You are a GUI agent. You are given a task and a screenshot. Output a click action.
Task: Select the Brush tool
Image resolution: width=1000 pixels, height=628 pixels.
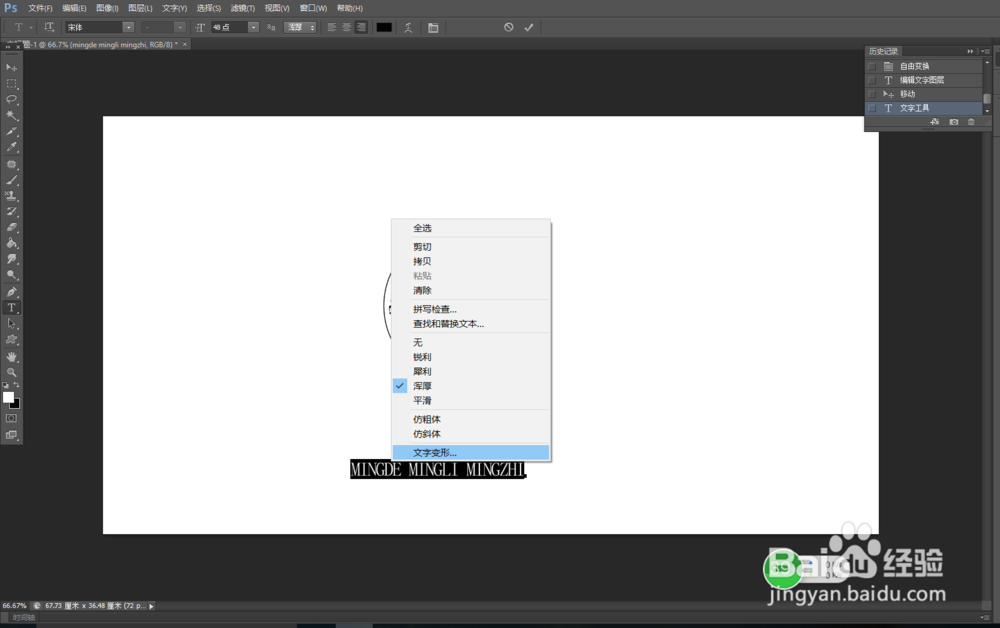(11, 180)
